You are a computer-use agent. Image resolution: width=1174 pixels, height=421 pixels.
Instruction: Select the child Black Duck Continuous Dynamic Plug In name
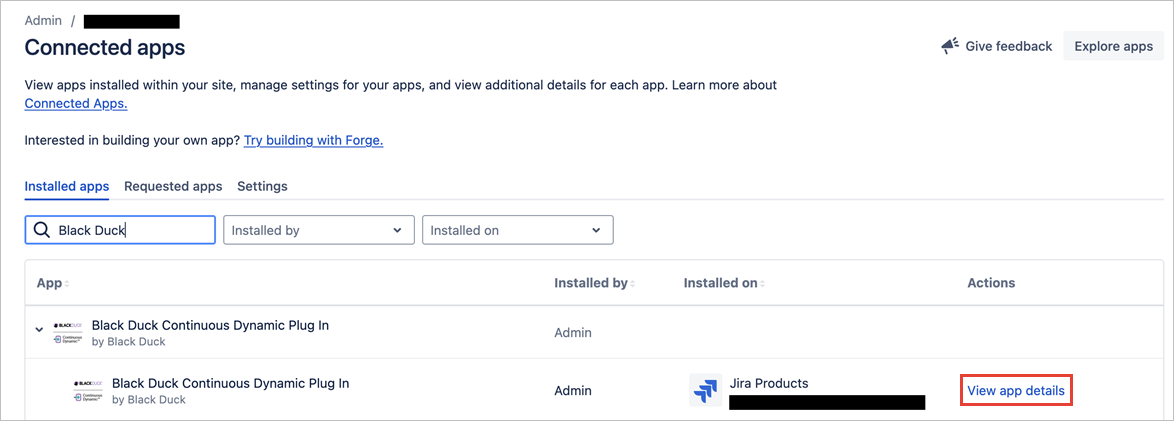click(231, 383)
